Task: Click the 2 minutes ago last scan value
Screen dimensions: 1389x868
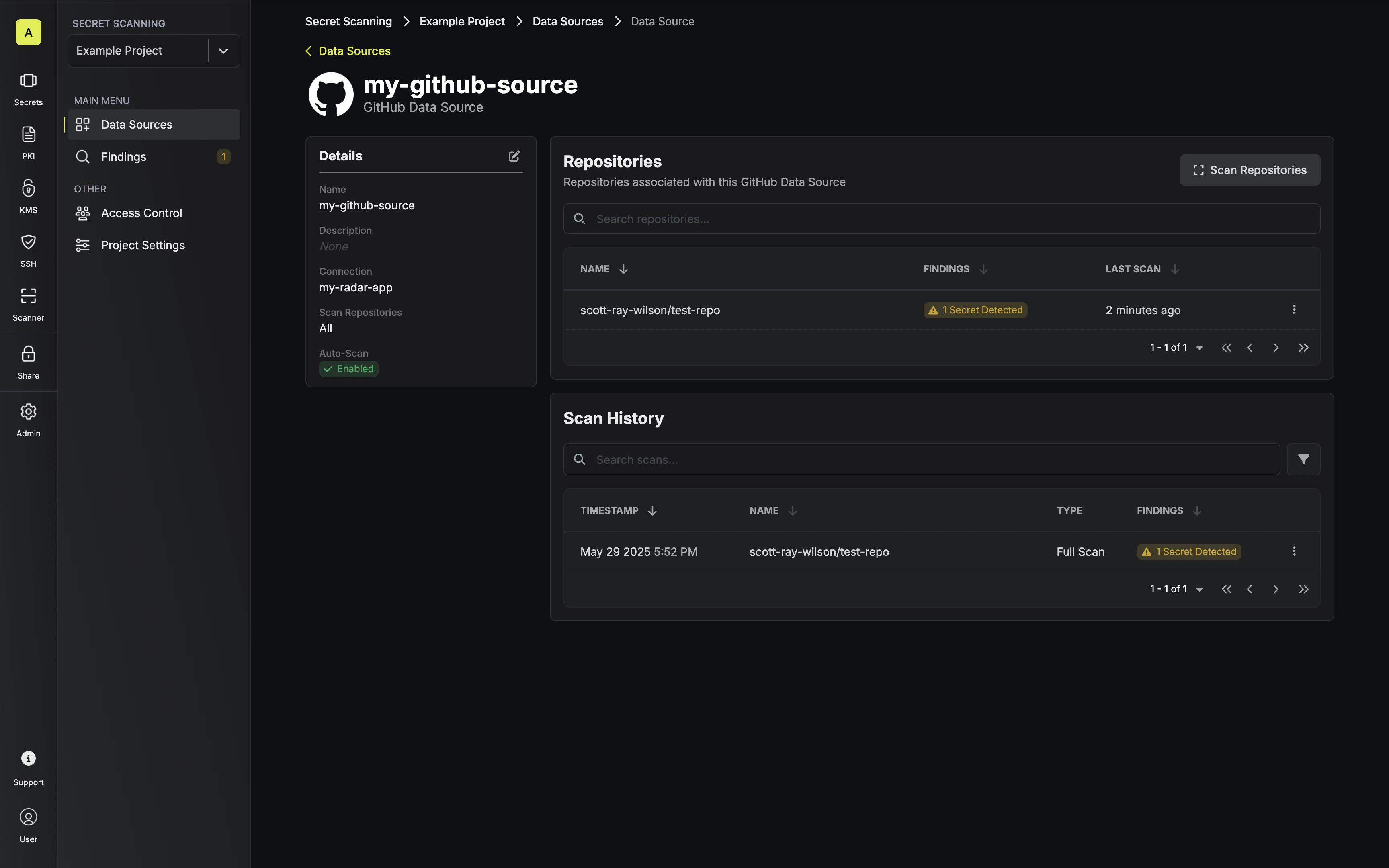Action: (1143, 310)
